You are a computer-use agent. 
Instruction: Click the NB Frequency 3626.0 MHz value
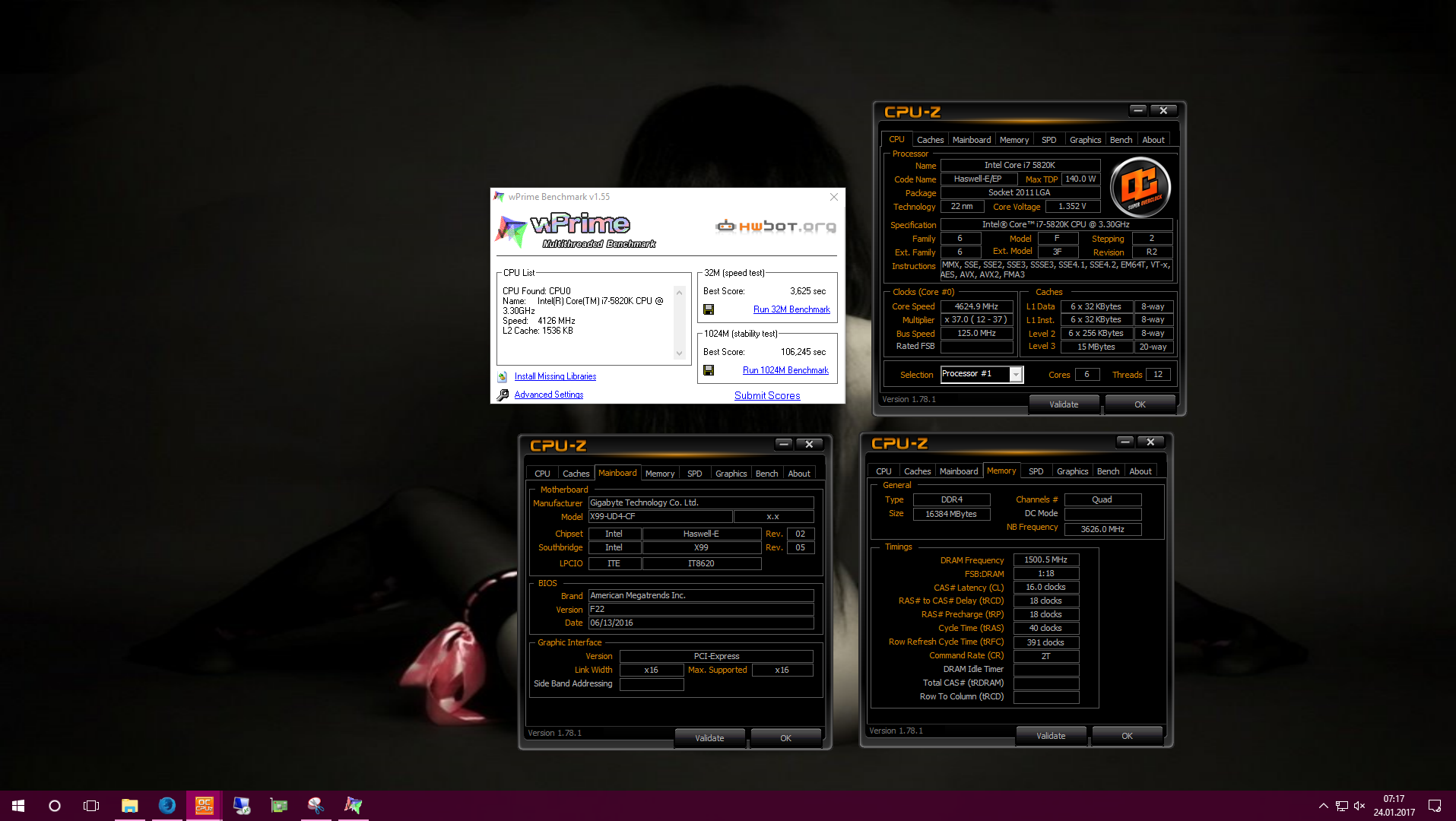1102,529
